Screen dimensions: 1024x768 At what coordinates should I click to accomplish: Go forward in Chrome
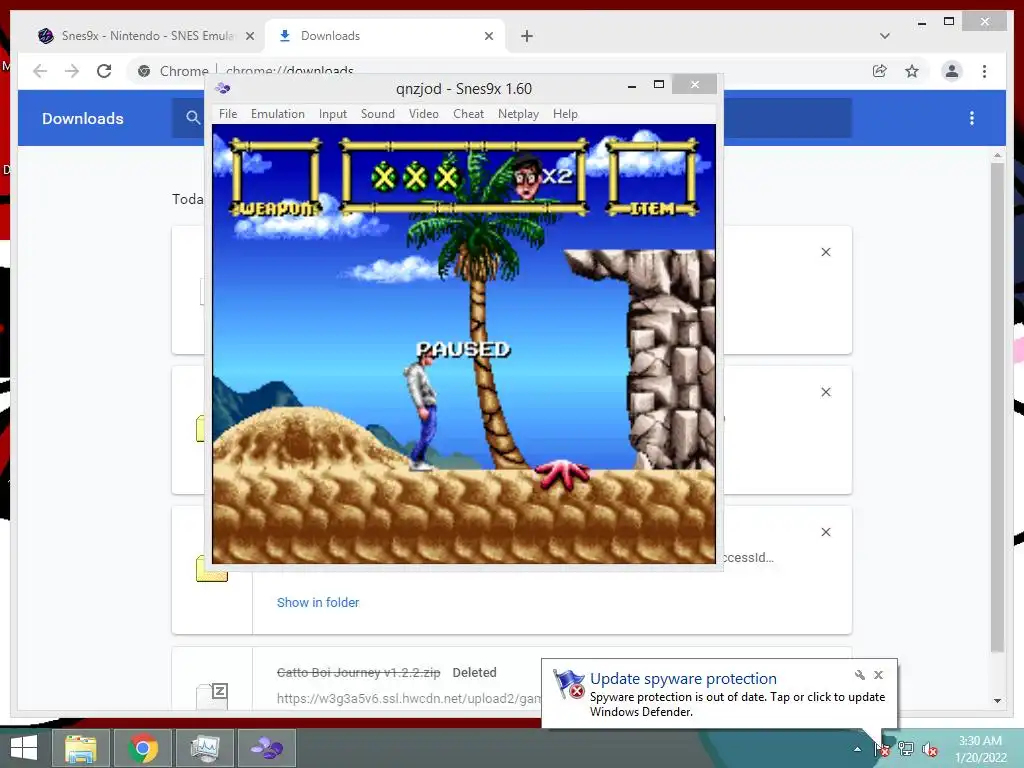pyautogui.click(x=72, y=71)
